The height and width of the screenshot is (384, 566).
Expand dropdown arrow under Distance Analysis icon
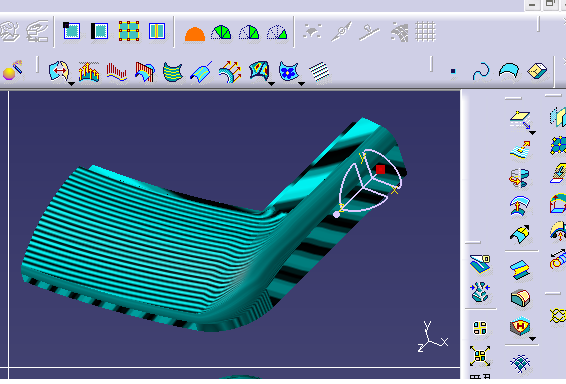(271, 84)
